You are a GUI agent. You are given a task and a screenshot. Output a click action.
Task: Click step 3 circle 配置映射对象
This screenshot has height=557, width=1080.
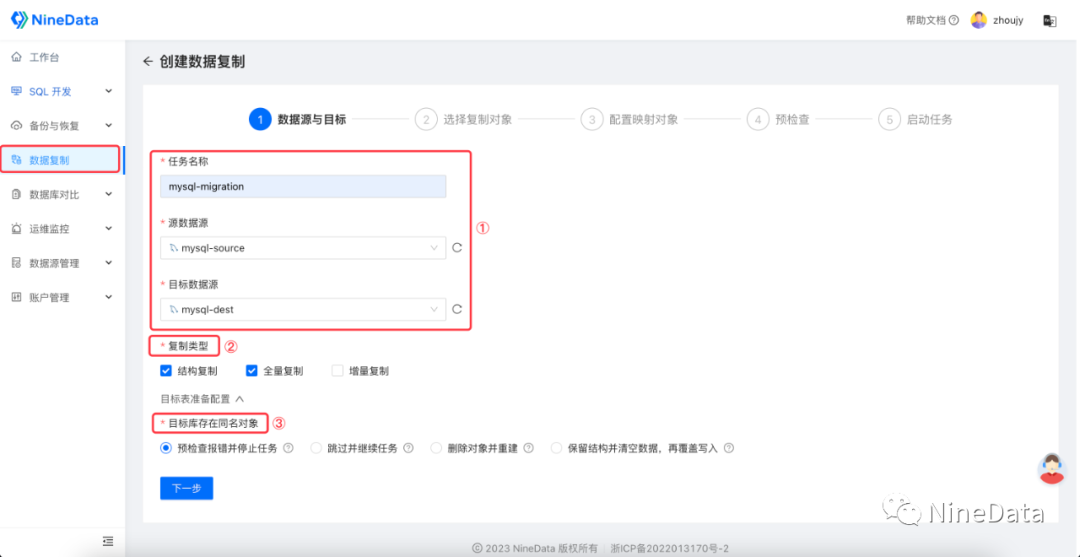click(x=592, y=119)
